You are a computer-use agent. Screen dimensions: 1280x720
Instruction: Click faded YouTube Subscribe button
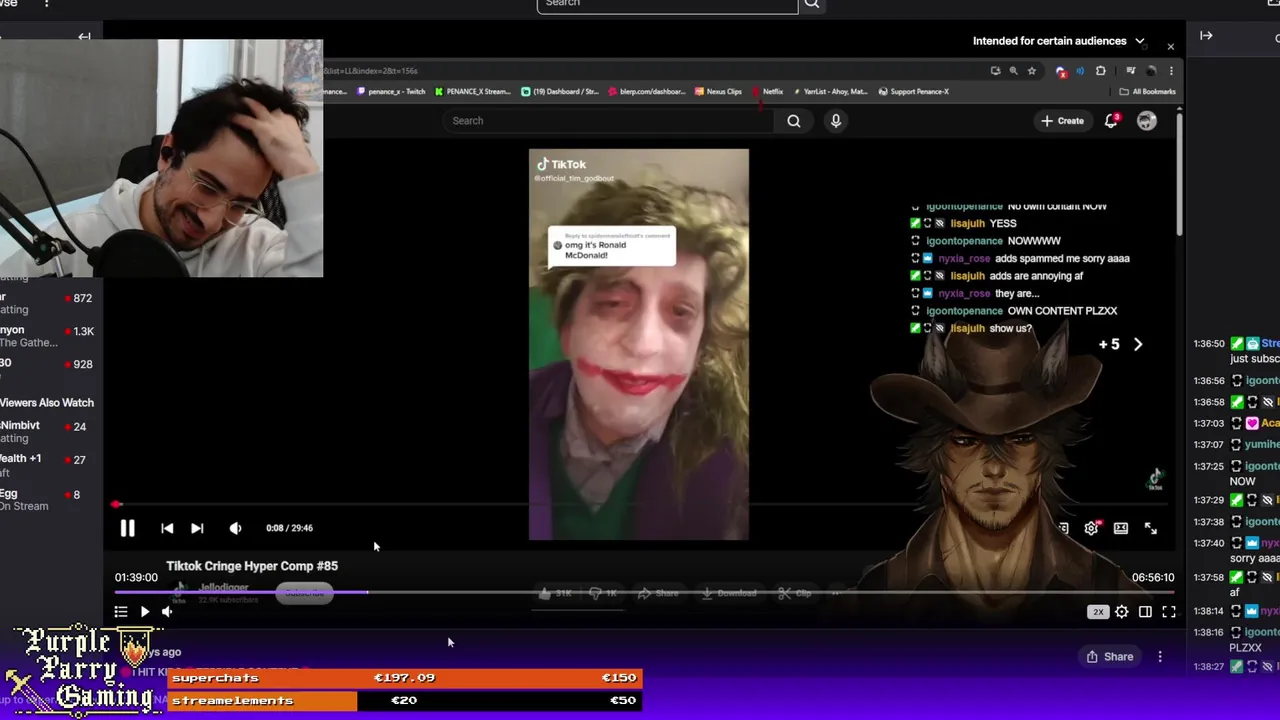(304, 593)
